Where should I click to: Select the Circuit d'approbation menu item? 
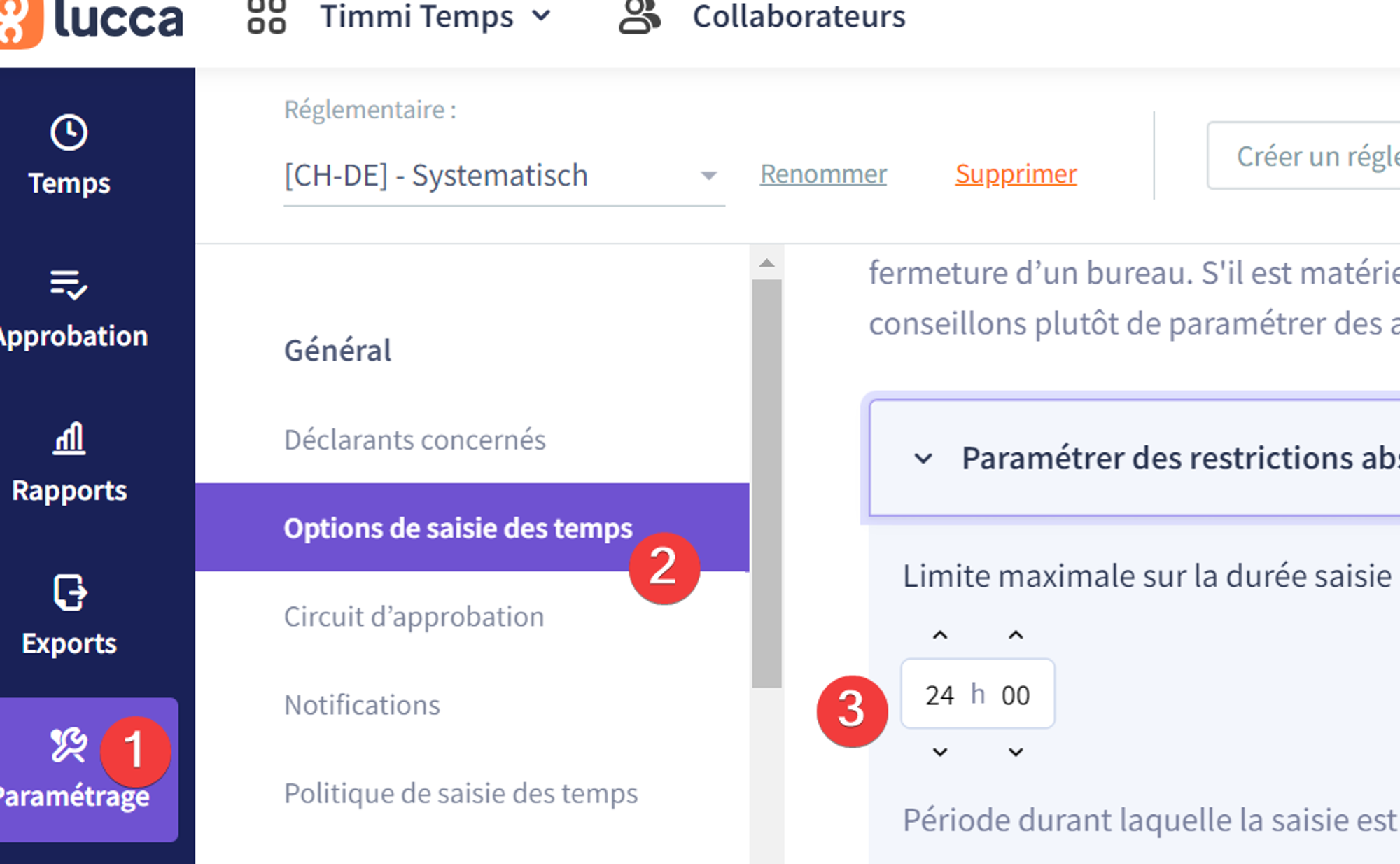pos(414,617)
